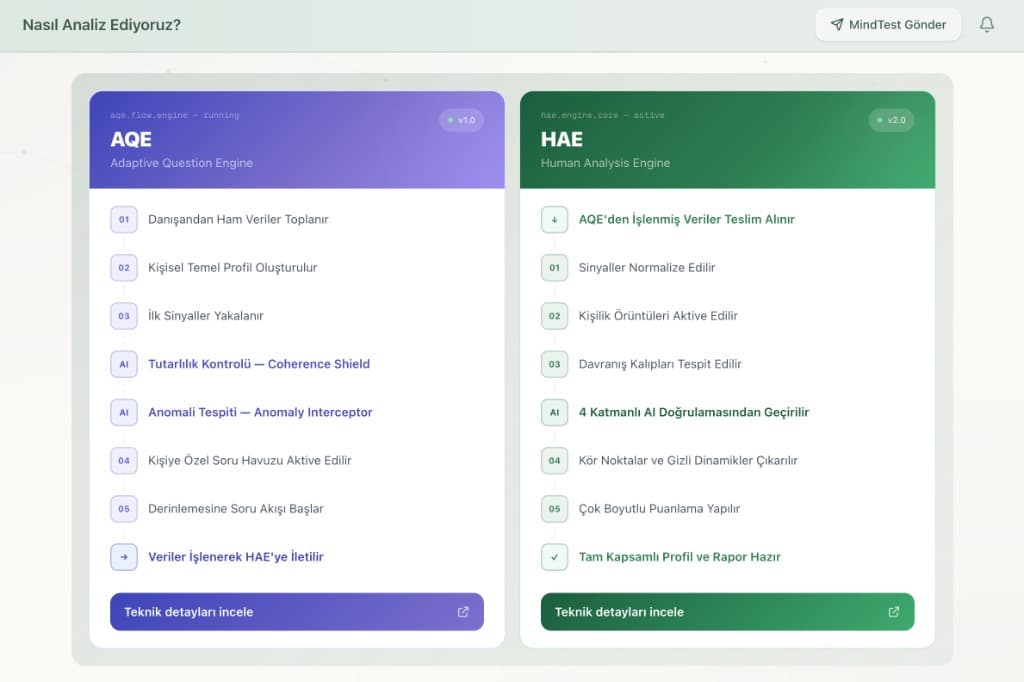The width and height of the screenshot is (1024, 682).
Task: Click the paper plane send icon
Action: coord(837,25)
